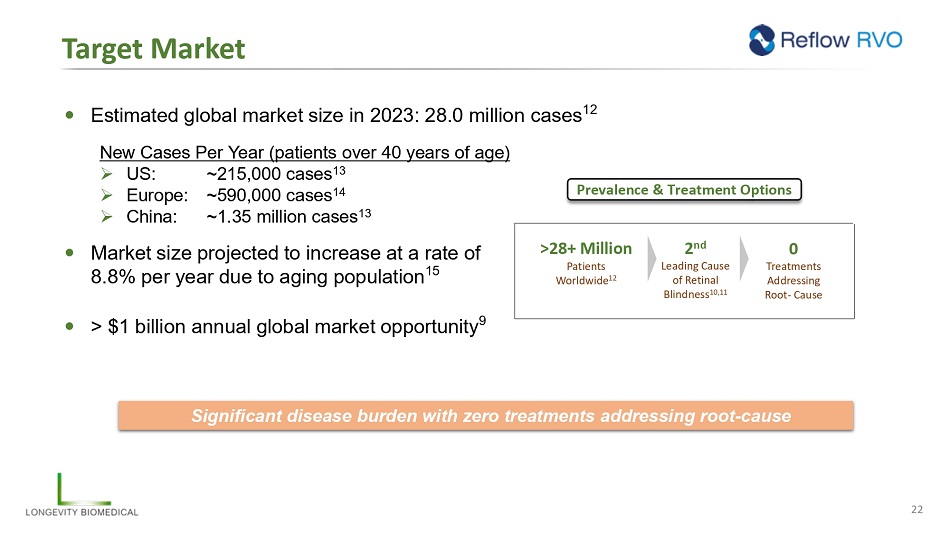
Task: Click the 'Prevalence & Treatment Options' label box
Action: 684,190
